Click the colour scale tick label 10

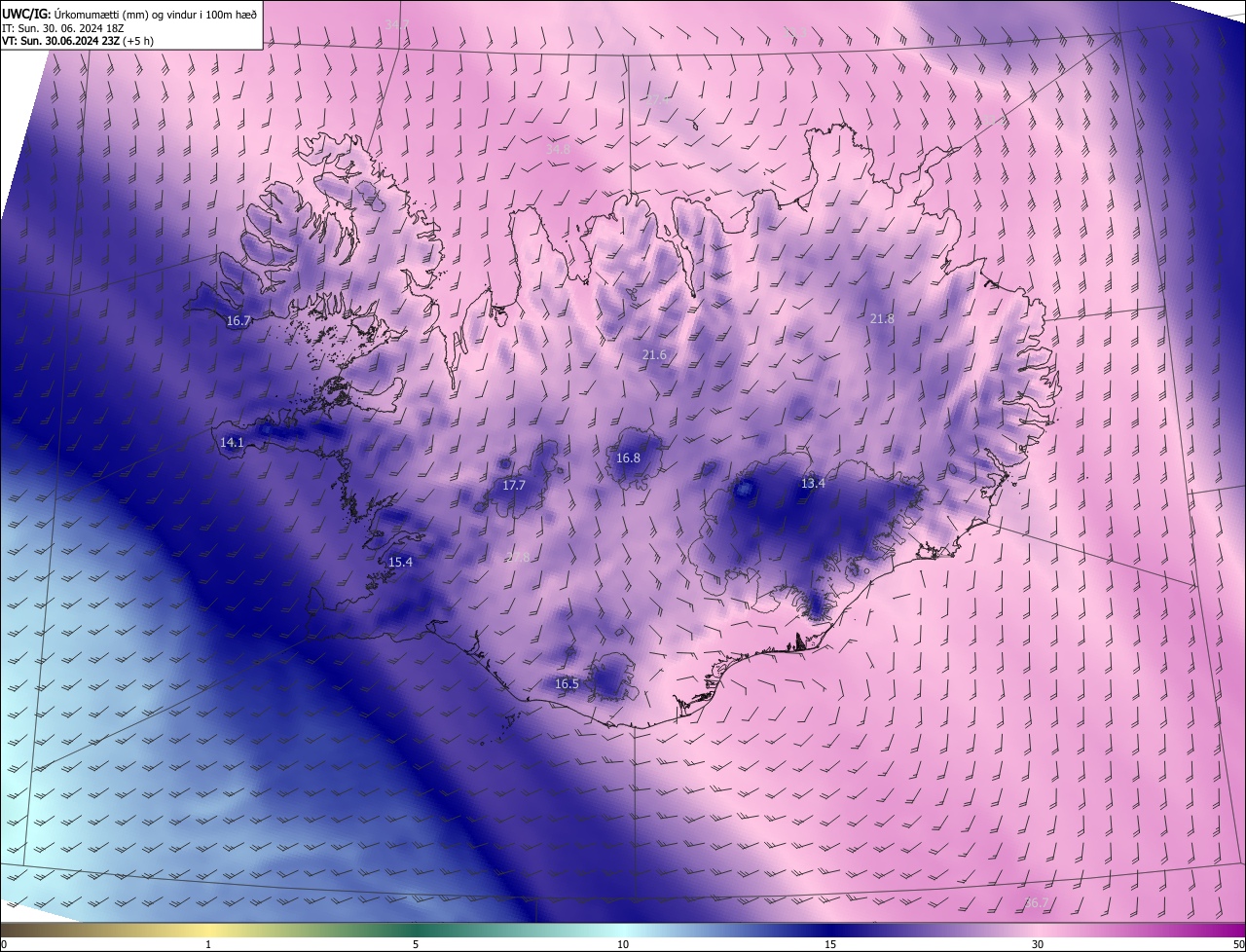(623, 944)
